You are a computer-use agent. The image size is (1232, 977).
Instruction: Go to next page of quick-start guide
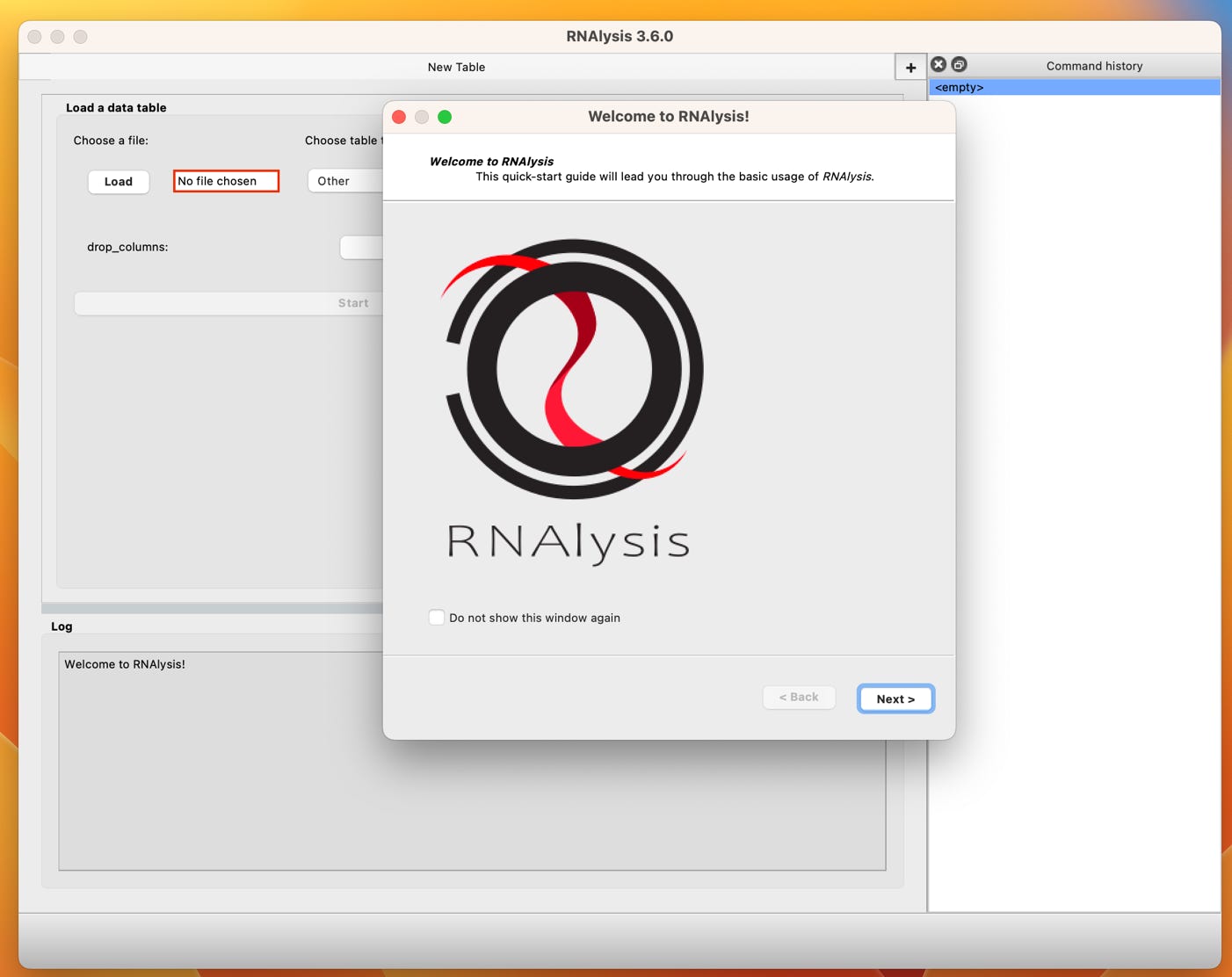[895, 698]
